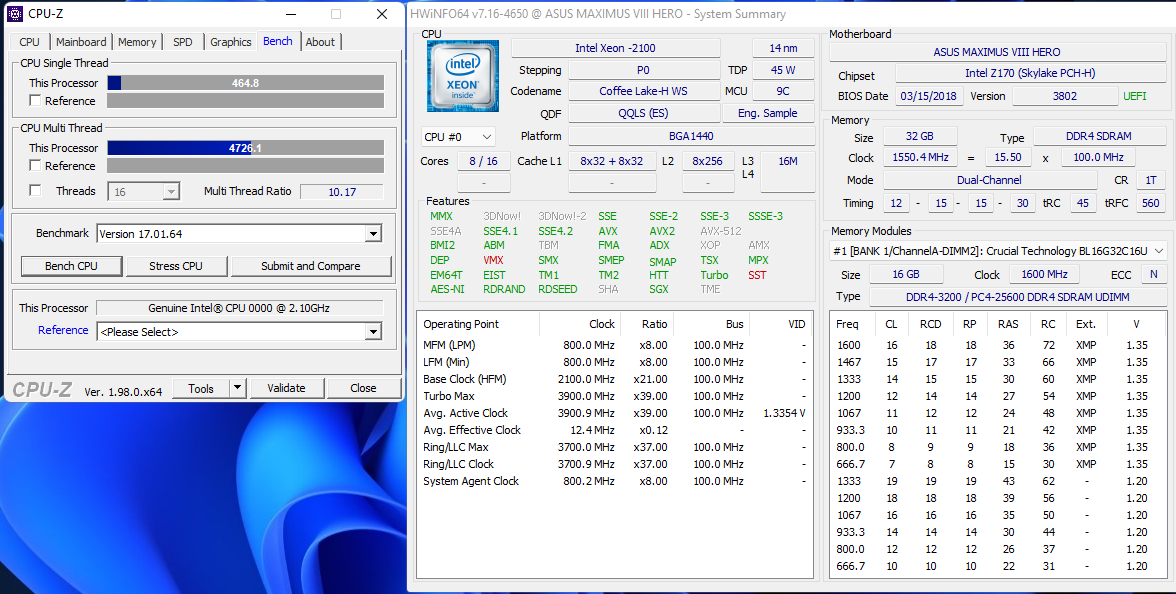The width and height of the screenshot is (1176, 594).
Task: Click the Intel Xeon inside logo
Action: click(462, 76)
